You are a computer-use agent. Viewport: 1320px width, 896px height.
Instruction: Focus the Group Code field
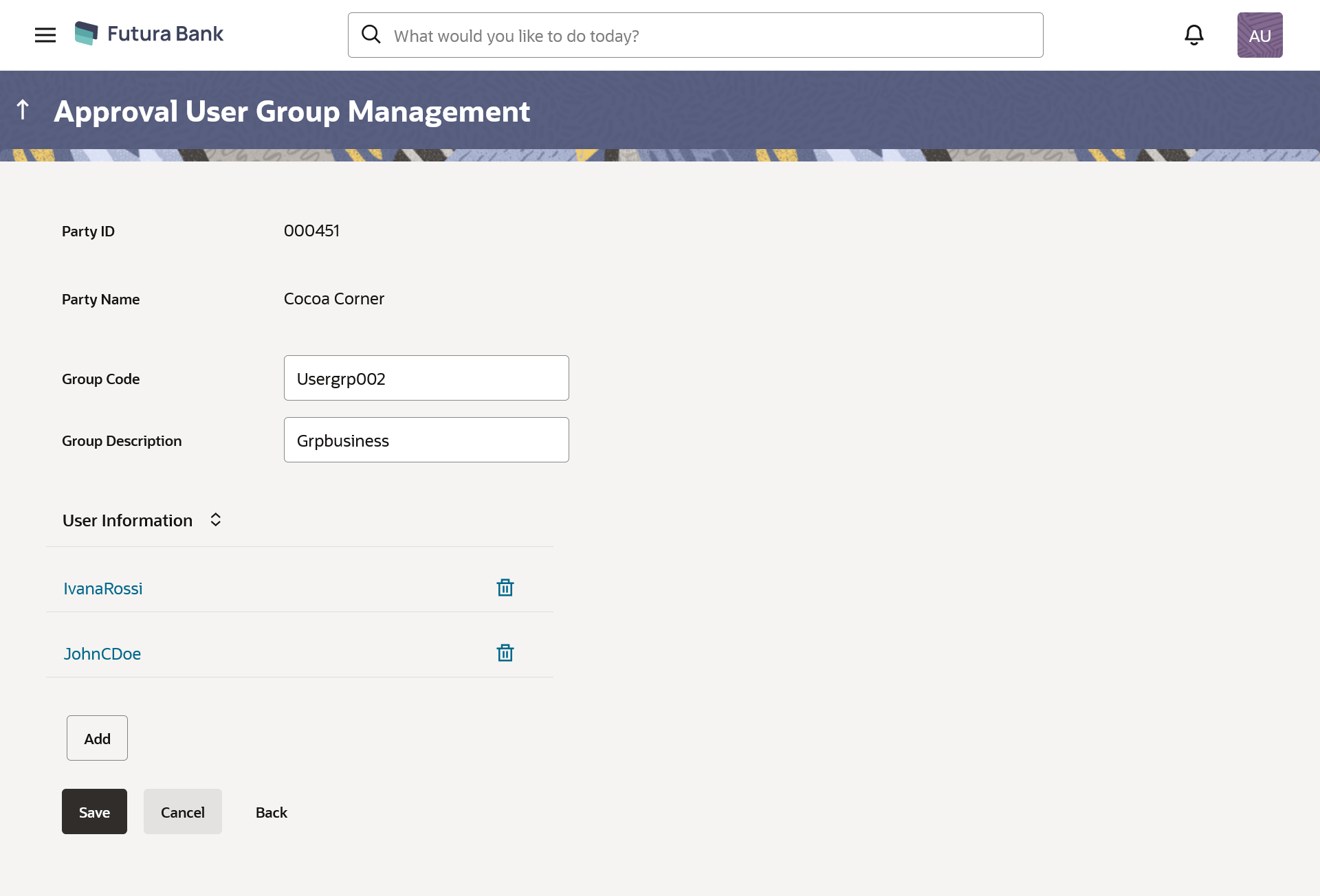pyautogui.click(x=426, y=379)
